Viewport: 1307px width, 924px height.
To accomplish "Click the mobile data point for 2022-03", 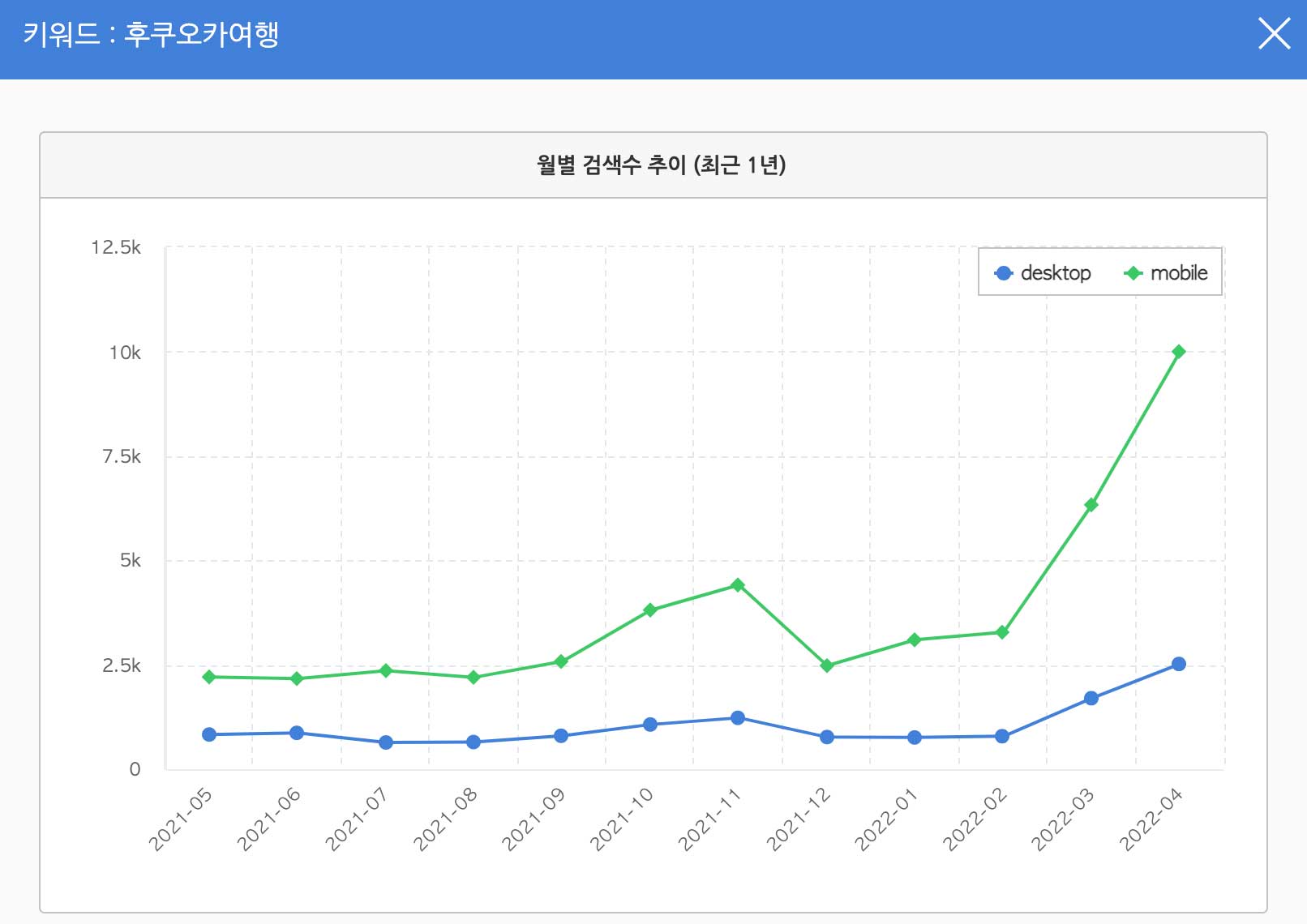I will point(1091,505).
